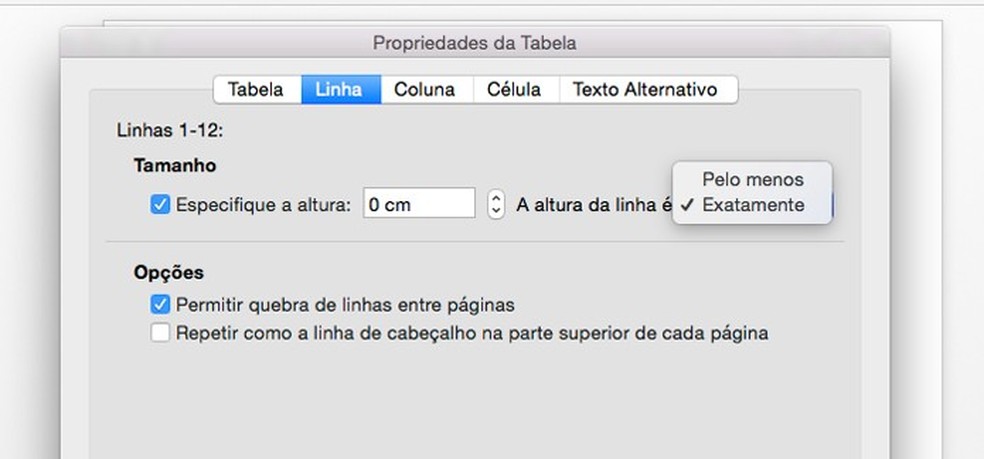Click the Linhas 1-12 label
984x459 pixels.
click(169, 131)
